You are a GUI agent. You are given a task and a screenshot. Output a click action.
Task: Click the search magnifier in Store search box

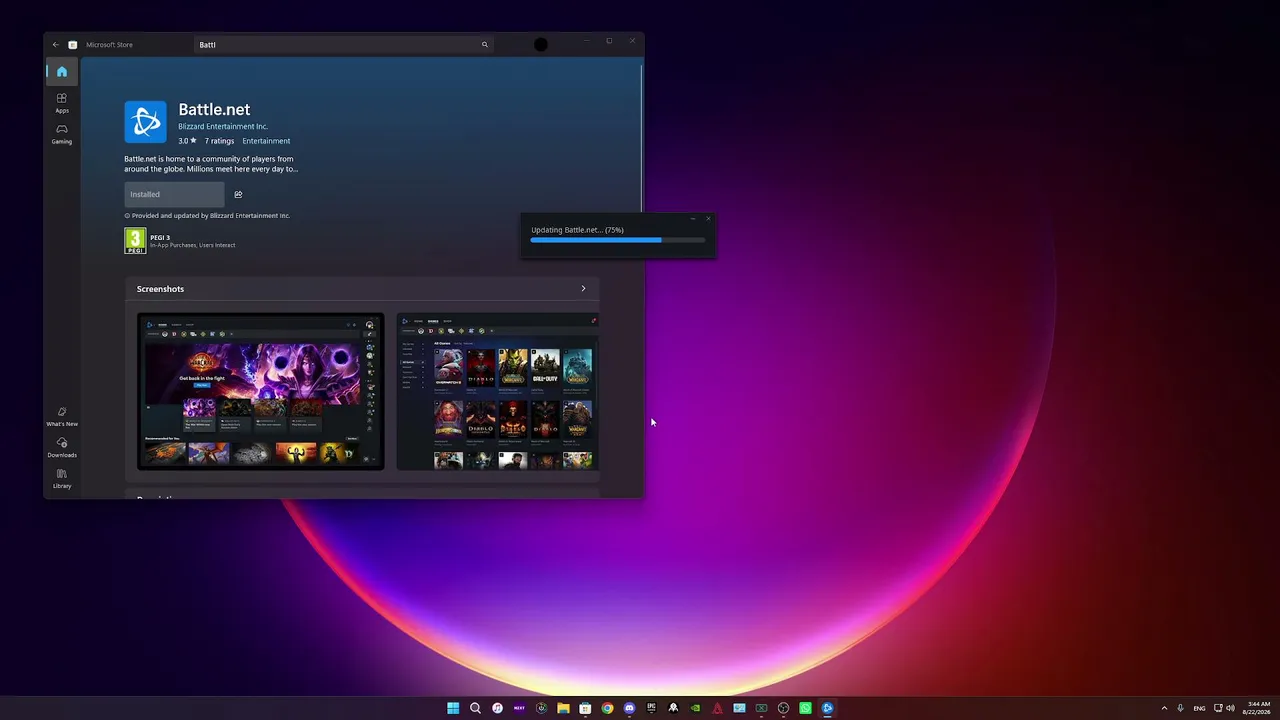[485, 45]
